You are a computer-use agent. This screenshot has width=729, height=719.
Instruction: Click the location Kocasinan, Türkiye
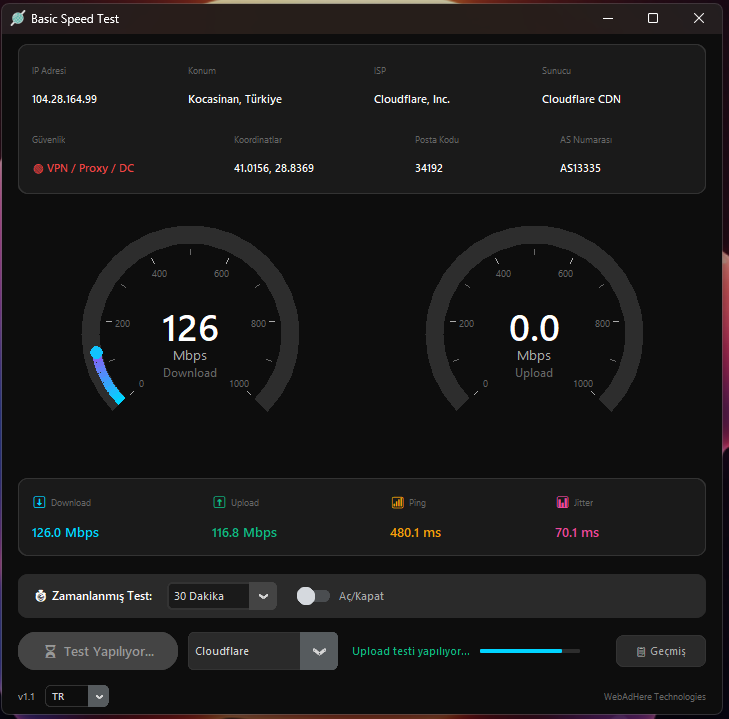pos(235,99)
